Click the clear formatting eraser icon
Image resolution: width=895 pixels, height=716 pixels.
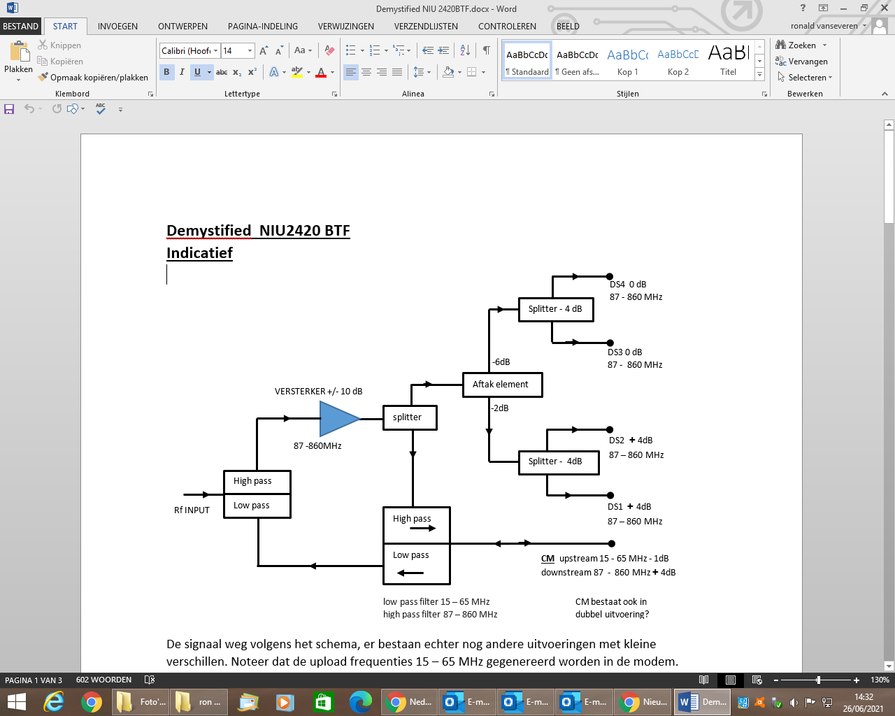pyautogui.click(x=327, y=50)
